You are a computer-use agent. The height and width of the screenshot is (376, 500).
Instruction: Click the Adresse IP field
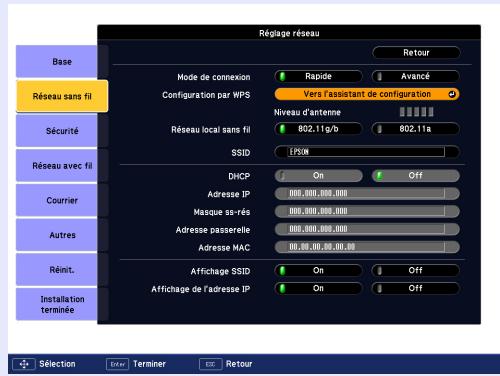pos(367,194)
